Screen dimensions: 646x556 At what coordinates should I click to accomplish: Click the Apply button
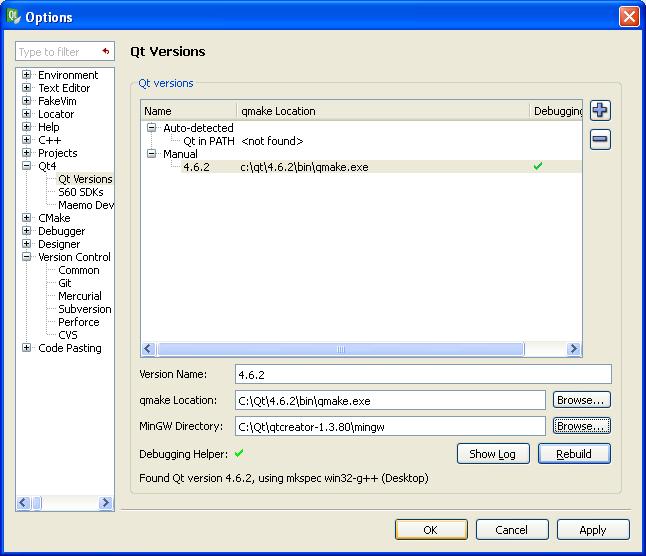(x=593, y=530)
